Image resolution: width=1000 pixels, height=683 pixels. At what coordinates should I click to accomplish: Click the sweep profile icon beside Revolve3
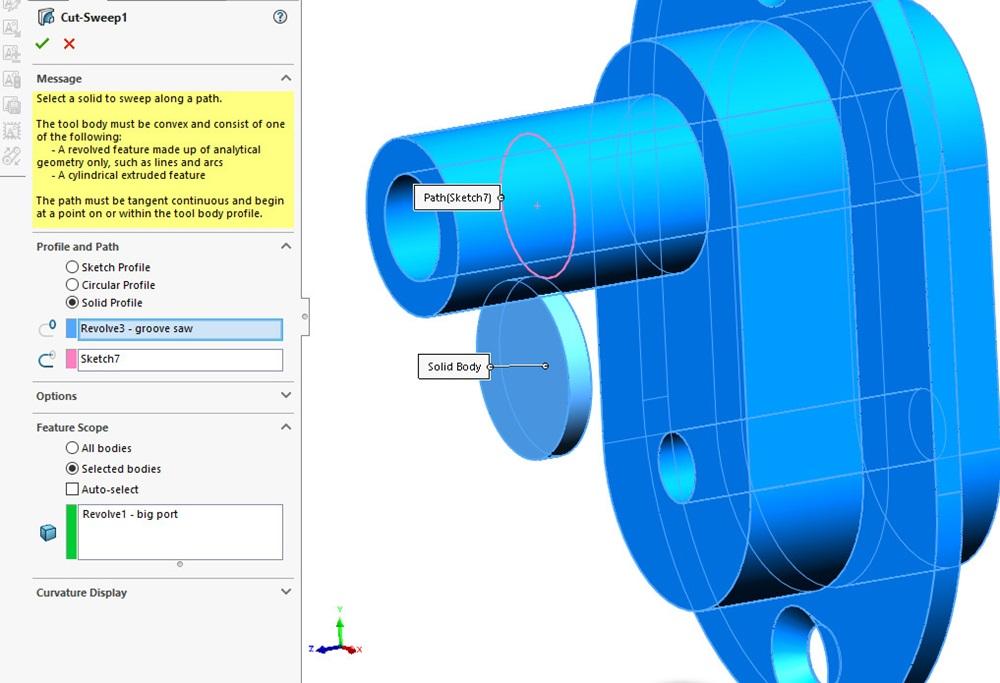[x=47, y=328]
